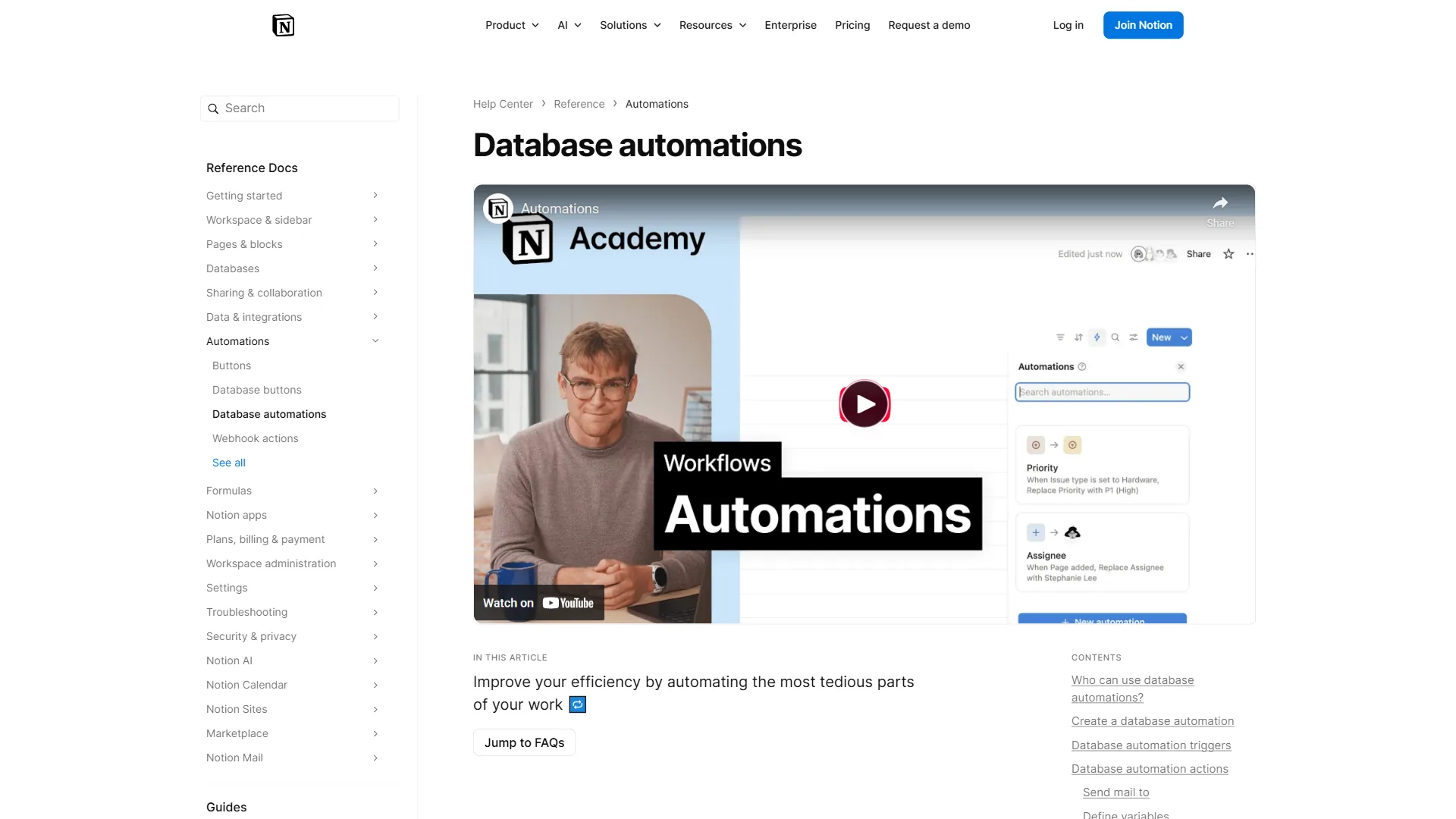The image size is (1456, 819).
Task: Open 'Who can use database automations?' link
Action: (x=1132, y=689)
